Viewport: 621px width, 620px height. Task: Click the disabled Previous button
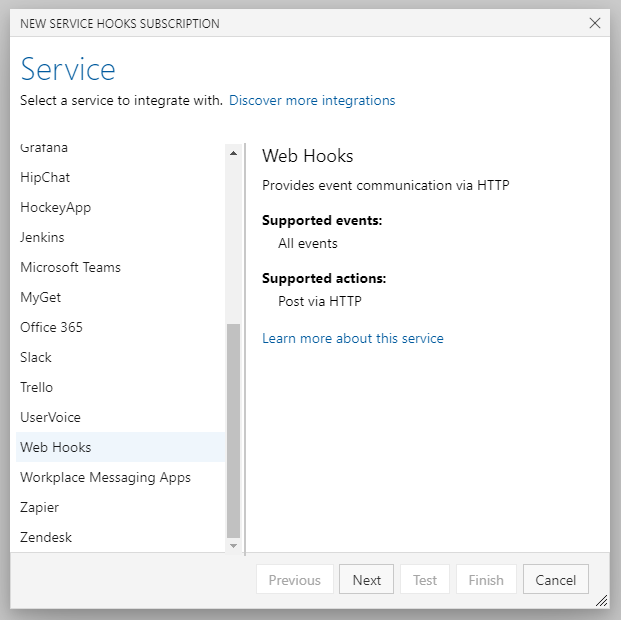(x=295, y=579)
